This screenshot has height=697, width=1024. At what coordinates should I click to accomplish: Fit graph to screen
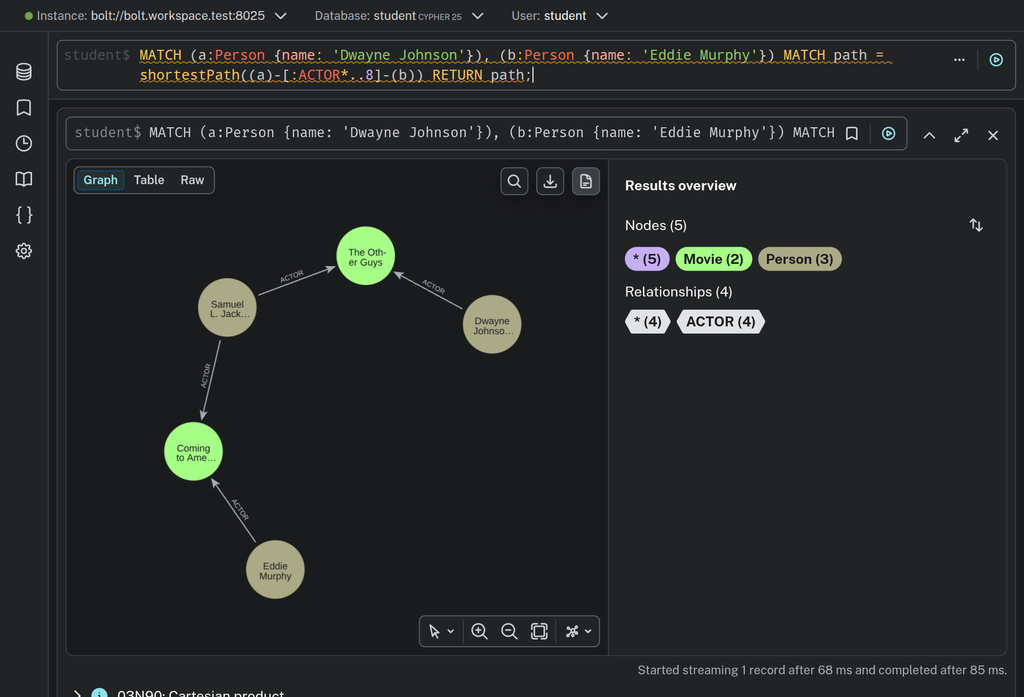pyautogui.click(x=539, y=632)
